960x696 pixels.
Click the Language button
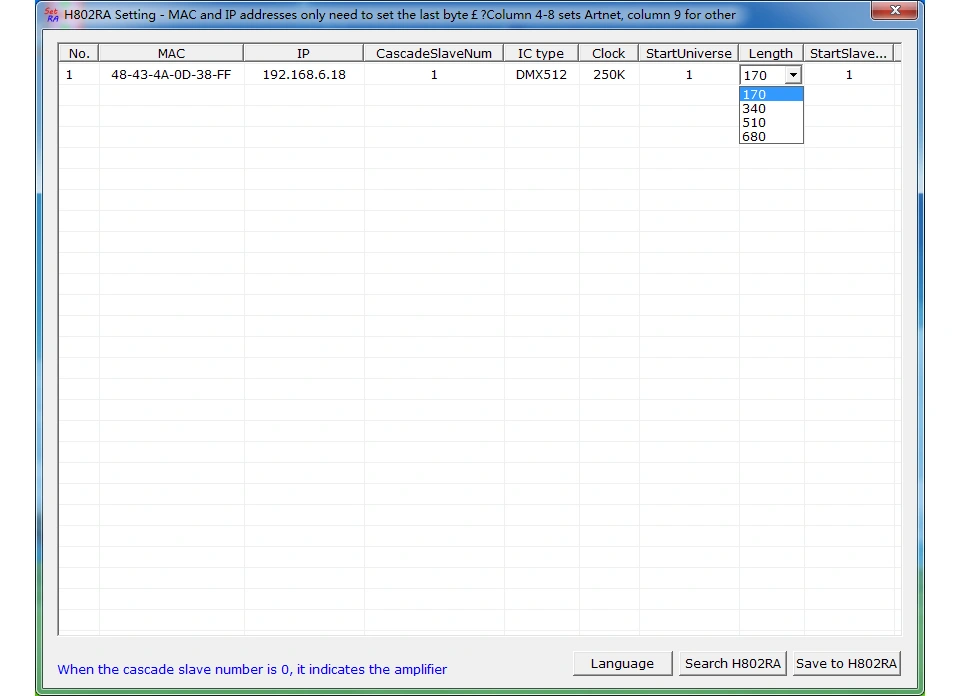point(622,664)
